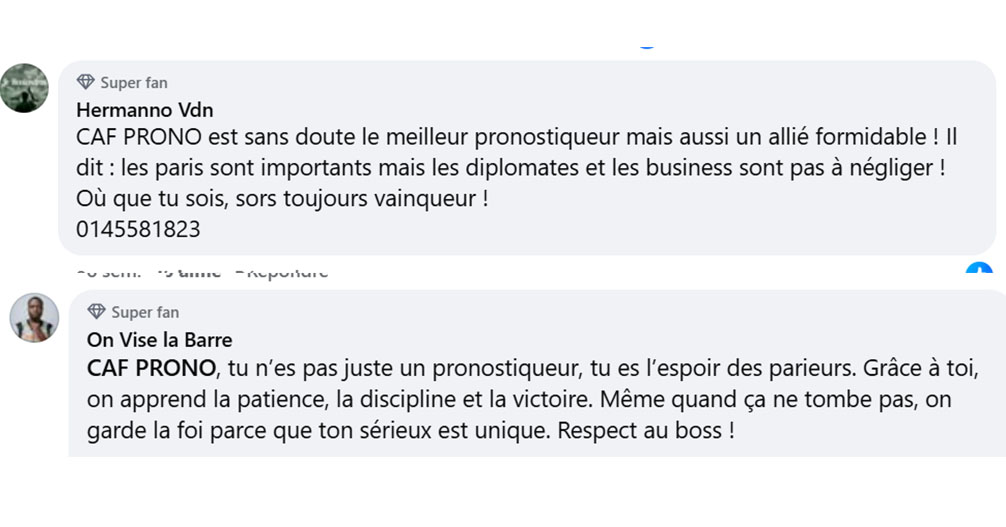Open Hermanno Vdn's profile picture

click(24, 88)
